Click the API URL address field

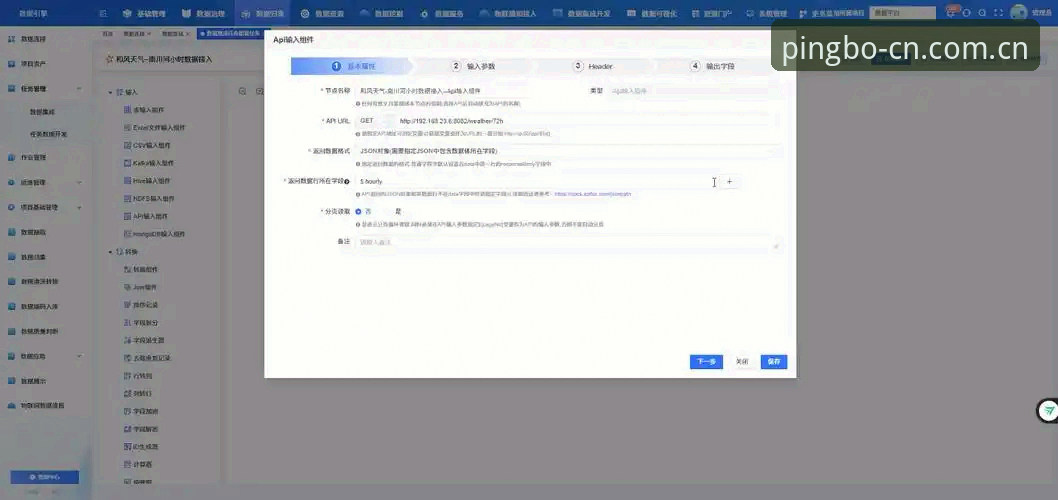588,121
